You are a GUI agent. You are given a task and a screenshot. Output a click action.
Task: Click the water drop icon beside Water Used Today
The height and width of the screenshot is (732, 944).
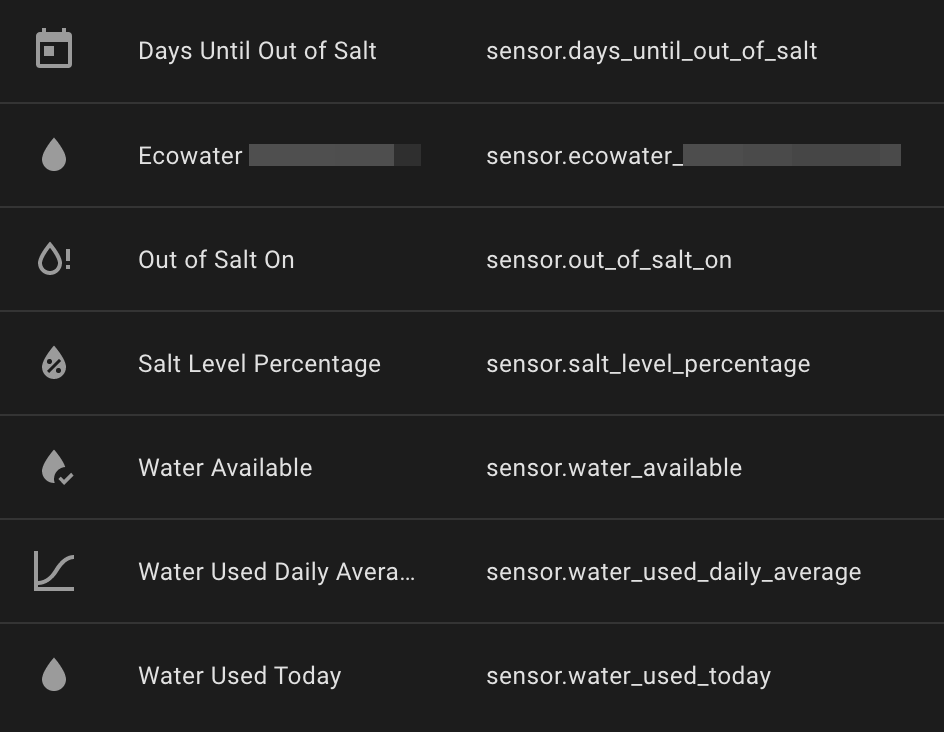tap(54, 675)
